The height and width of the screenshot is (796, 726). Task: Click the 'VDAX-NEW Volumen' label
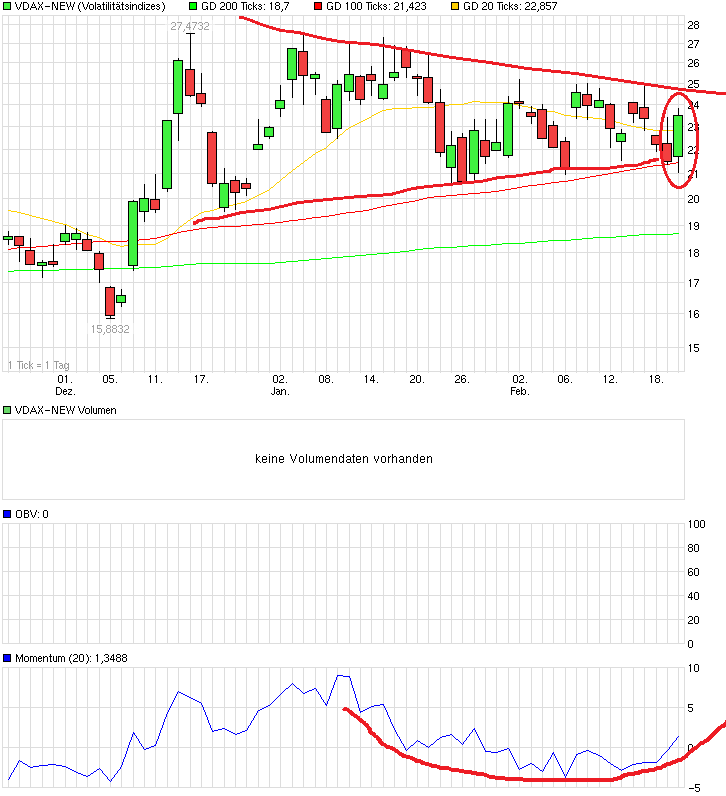(x=65, y=410)
